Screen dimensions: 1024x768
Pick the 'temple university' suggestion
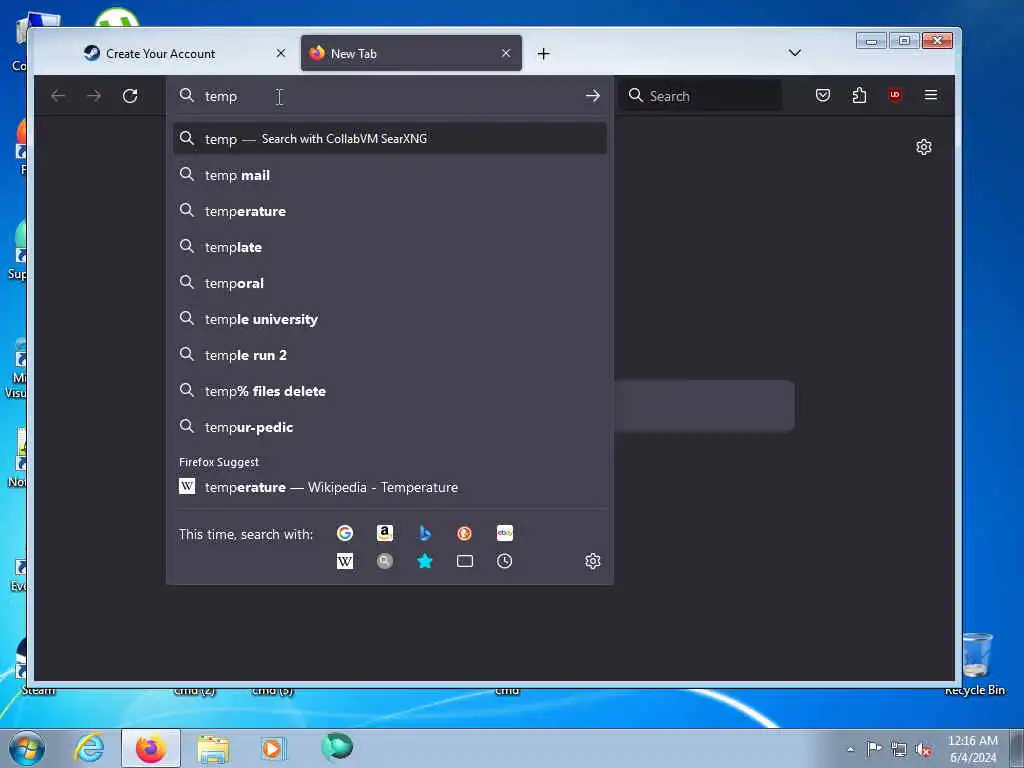pyautogui.click(x=389, y=319)
